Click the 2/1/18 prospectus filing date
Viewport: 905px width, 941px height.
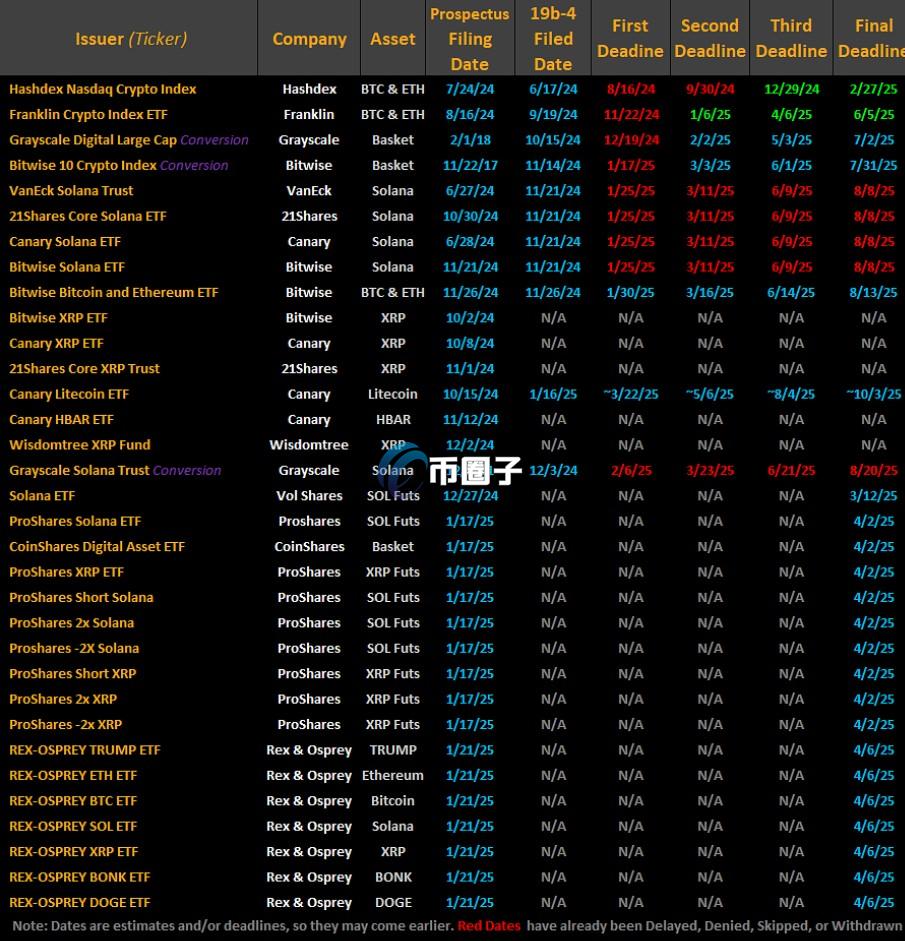pos(469,140)
